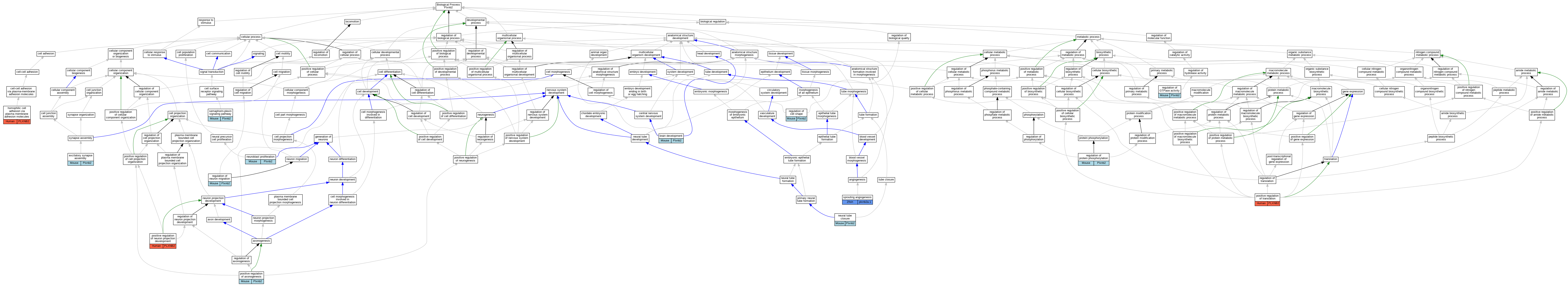The image size is (1568, 286).
Task: Select the 'neural tube development' node
Action: (x=640, y=138)
